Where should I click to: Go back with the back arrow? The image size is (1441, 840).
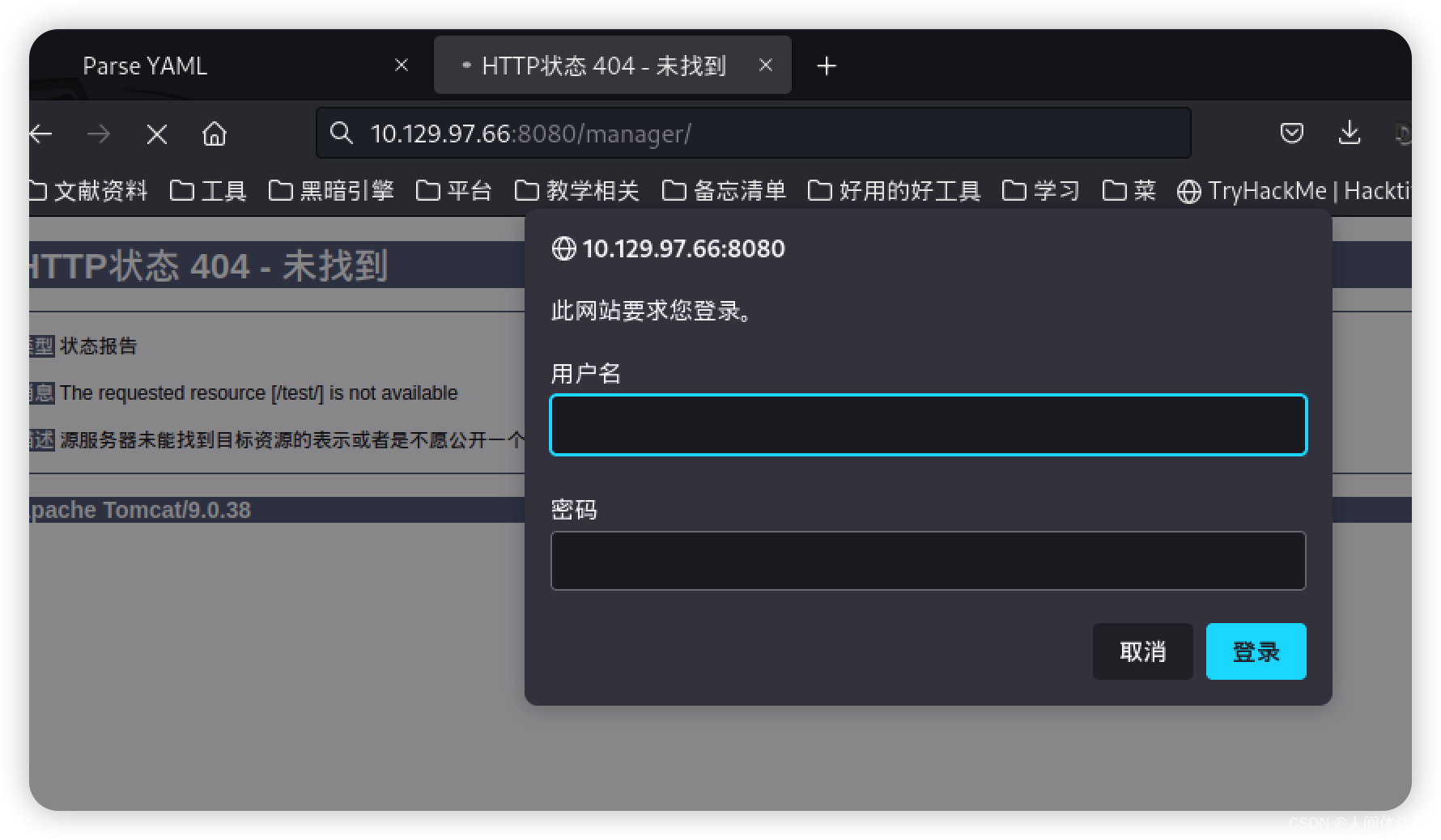(x=40, y=134)
